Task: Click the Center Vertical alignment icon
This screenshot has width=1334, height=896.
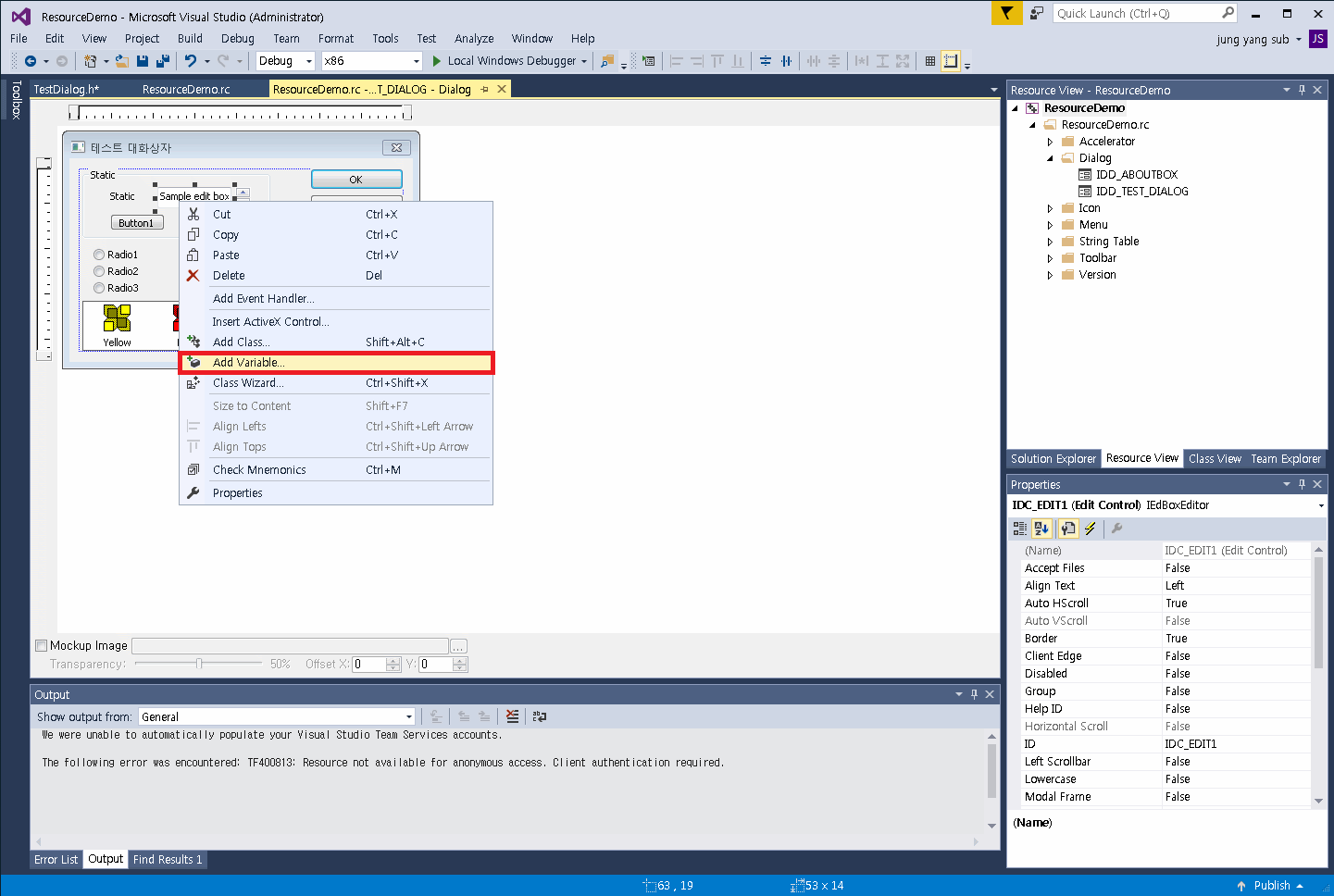Action: (x=766, y=61)
